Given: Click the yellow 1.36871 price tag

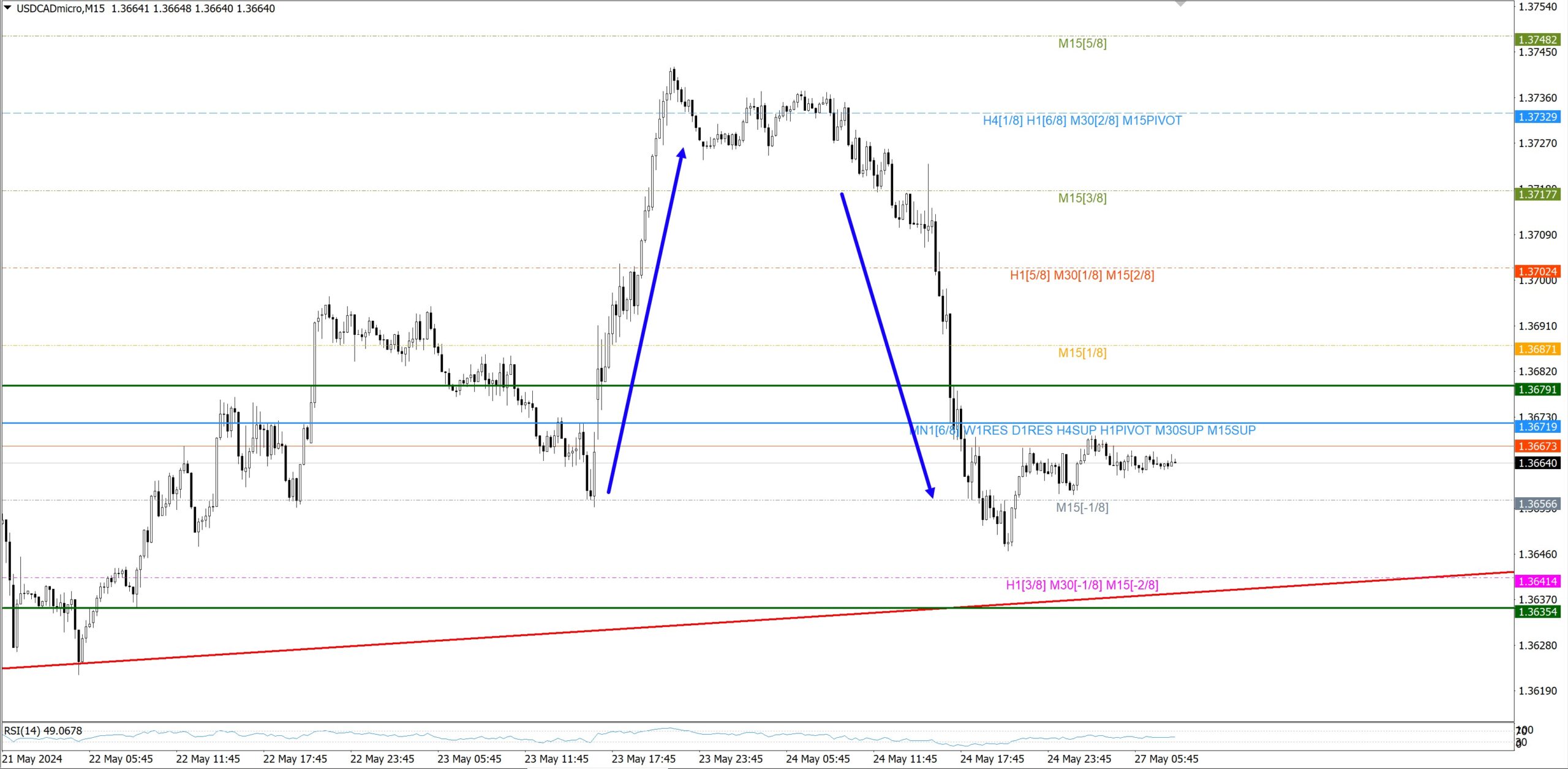Looking at the screenshot, I should tap(1537, 349).
